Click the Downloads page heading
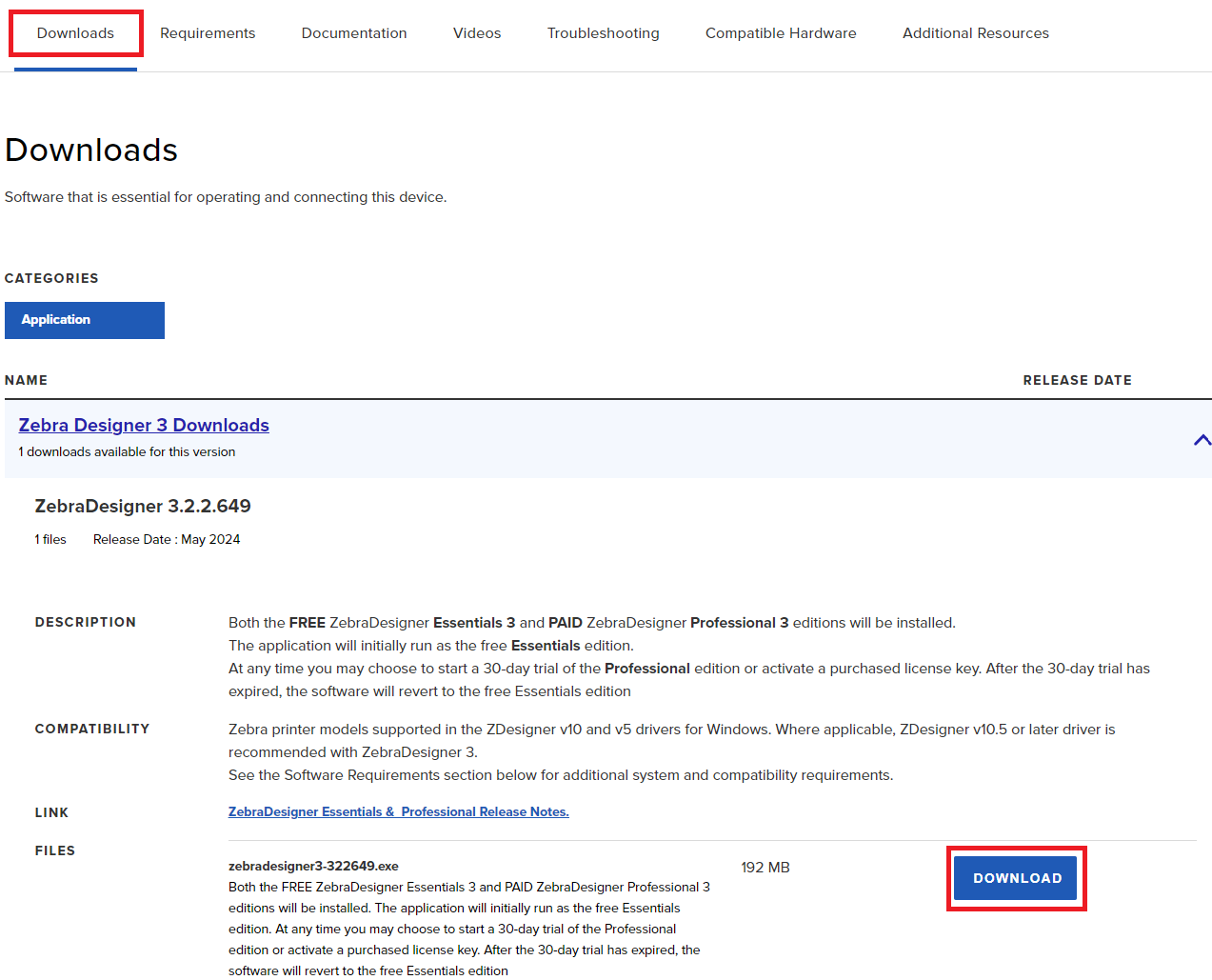The width and height of the screenshot is (1212, 980). coord(91,150)
